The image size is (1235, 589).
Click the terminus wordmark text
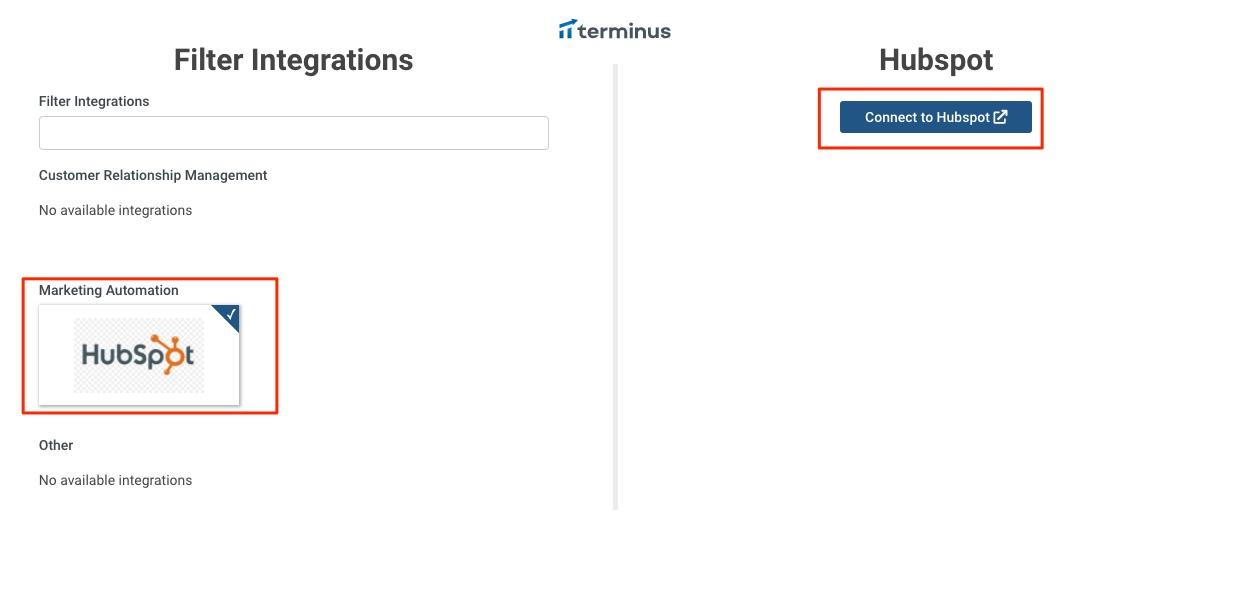click(624, 30)
